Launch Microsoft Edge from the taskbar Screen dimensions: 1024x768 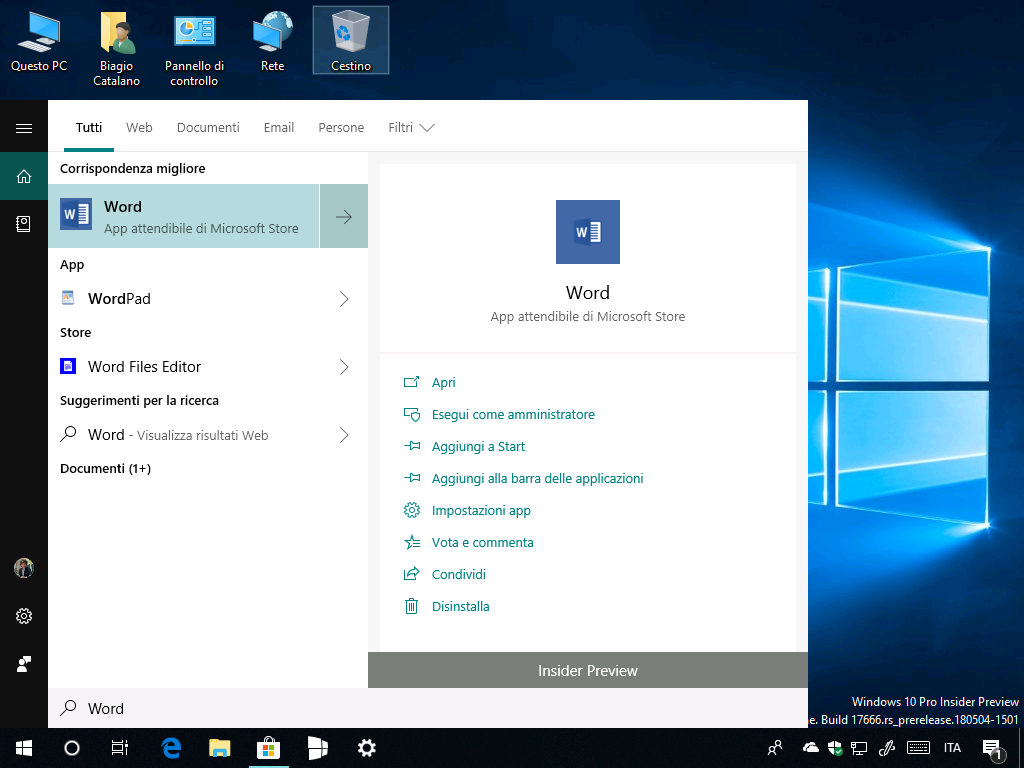pyautogui.click(x=170, y=748)
